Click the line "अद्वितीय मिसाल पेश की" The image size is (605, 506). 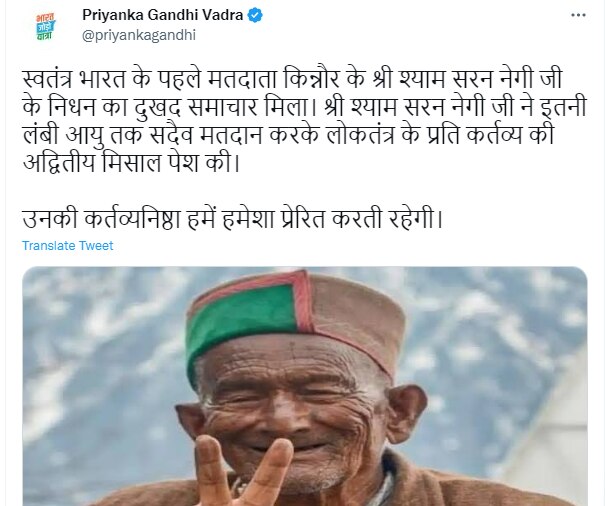coord(131,163)
